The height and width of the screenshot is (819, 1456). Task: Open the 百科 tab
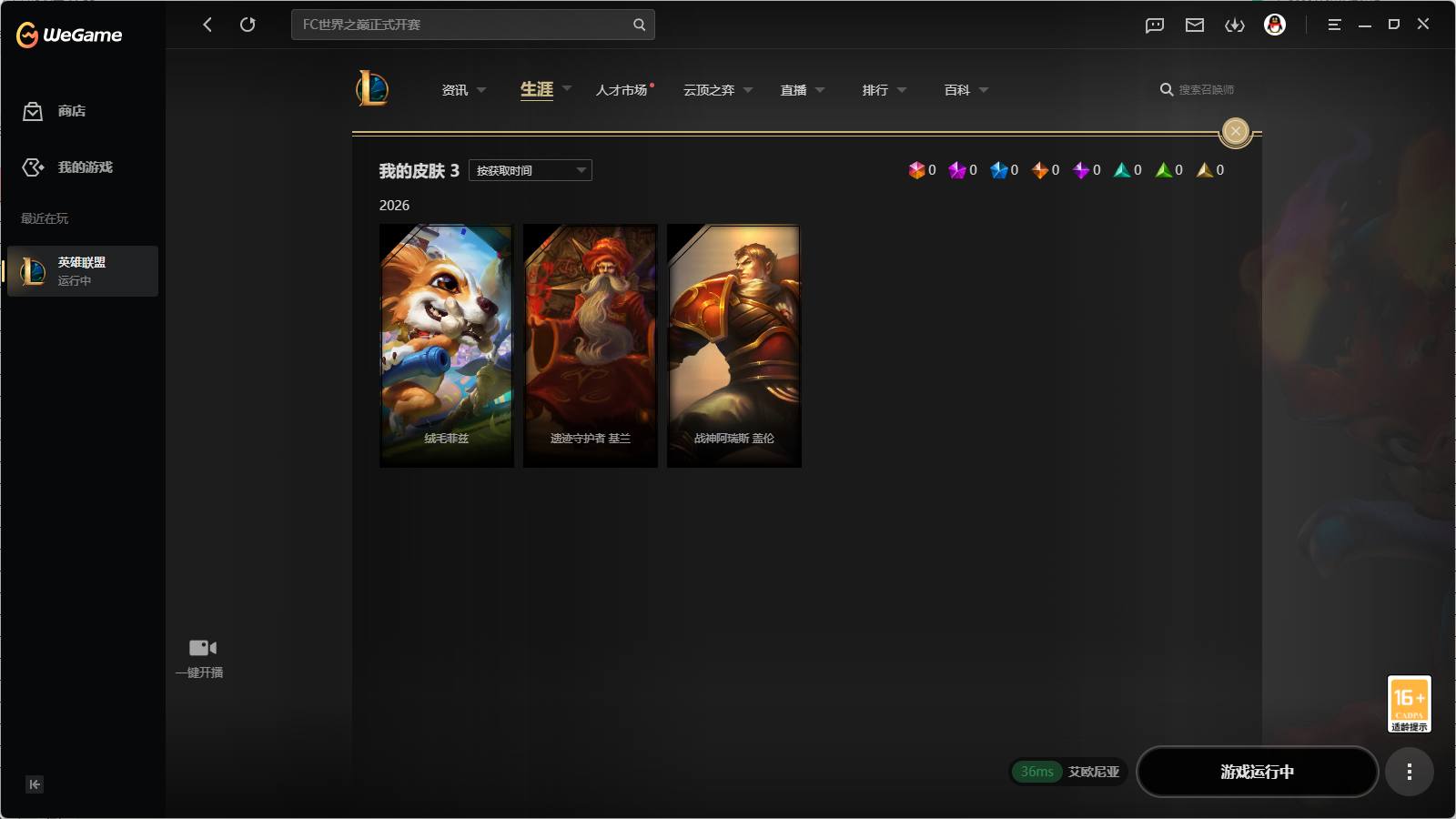[x=957, y=90]
